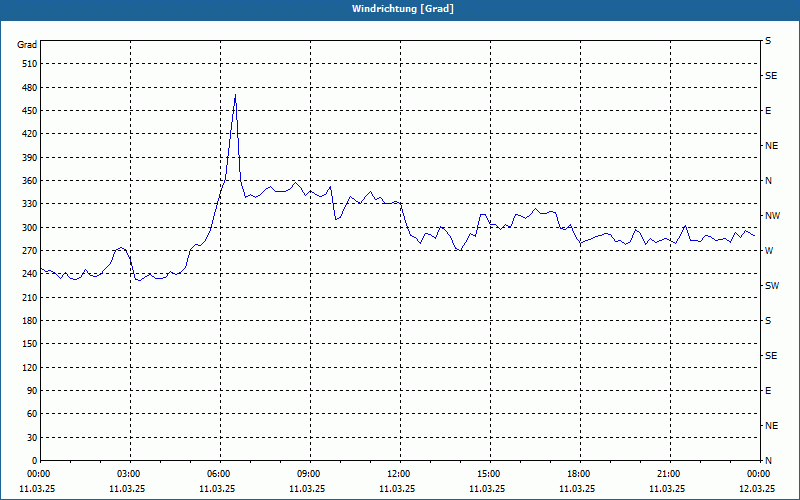The width and height of the screenshot is (800, 500).
Task: Select the 15:00 time label
Action: (x=490, y=474)
